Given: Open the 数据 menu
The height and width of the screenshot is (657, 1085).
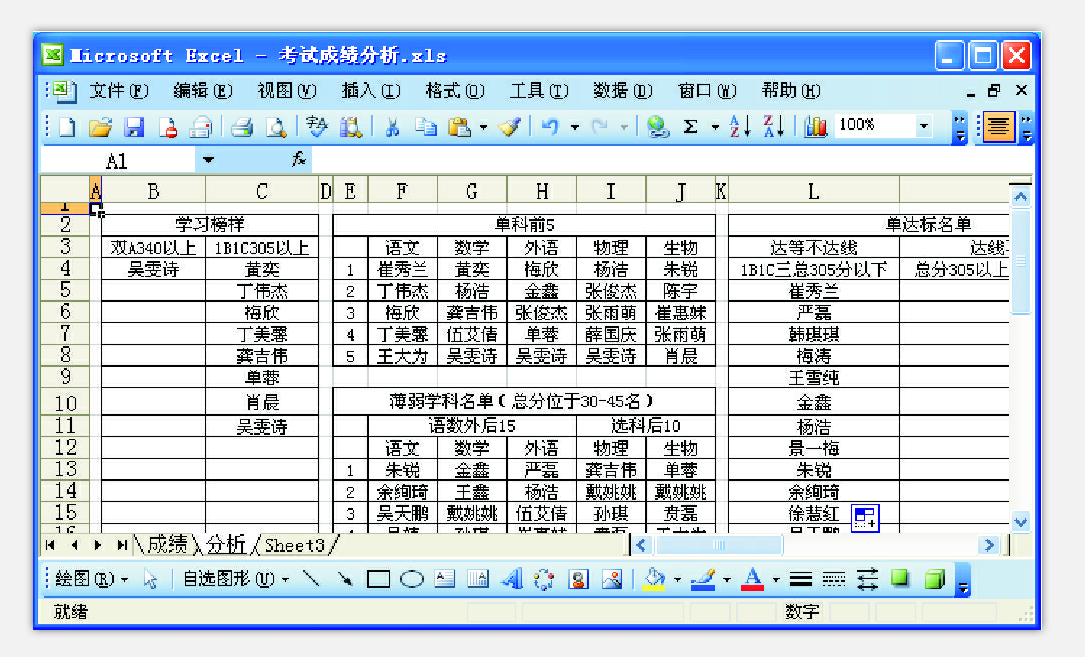Looking at the screenshot, I should point(622,91).
